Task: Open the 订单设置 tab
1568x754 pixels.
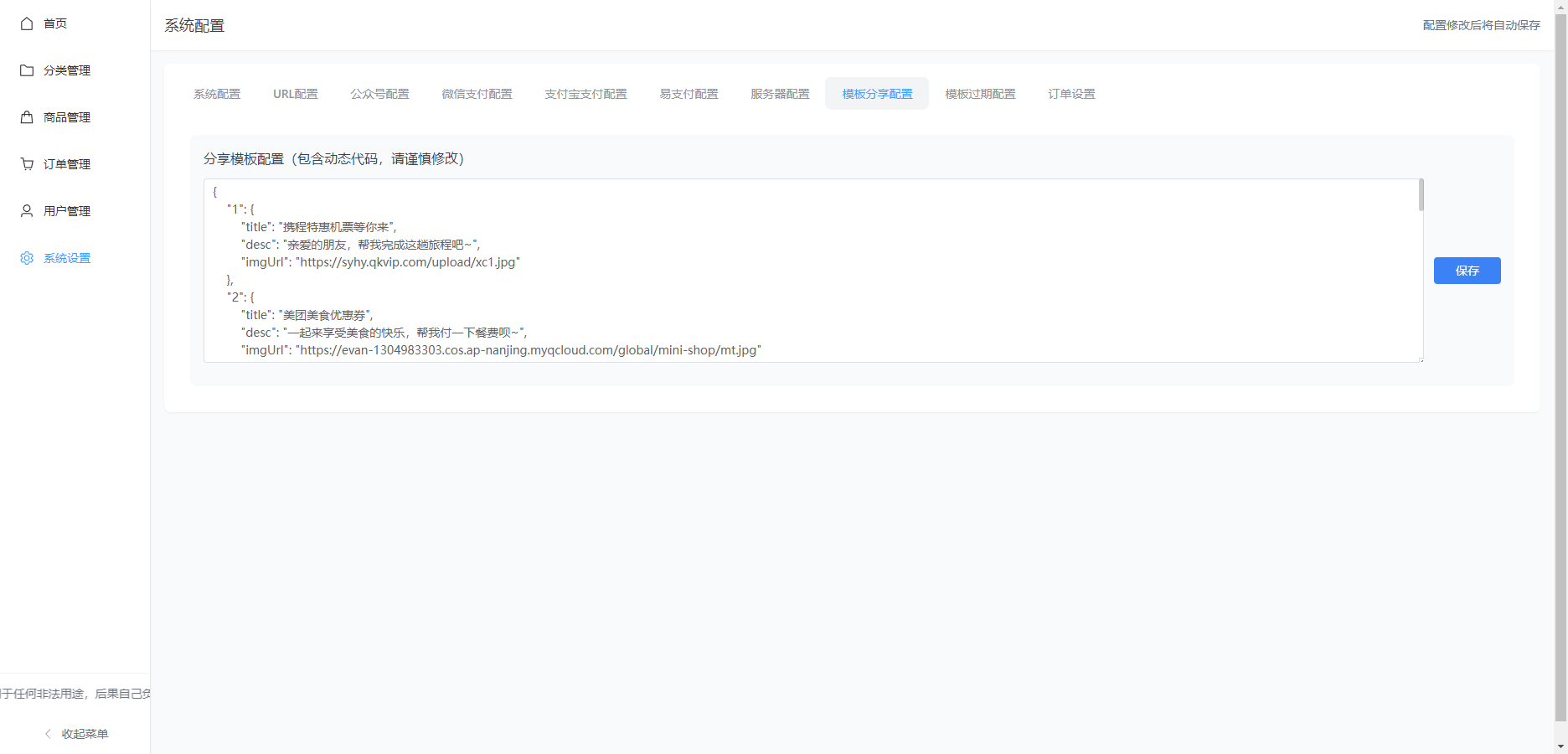Action: (x=1071, y=94)
